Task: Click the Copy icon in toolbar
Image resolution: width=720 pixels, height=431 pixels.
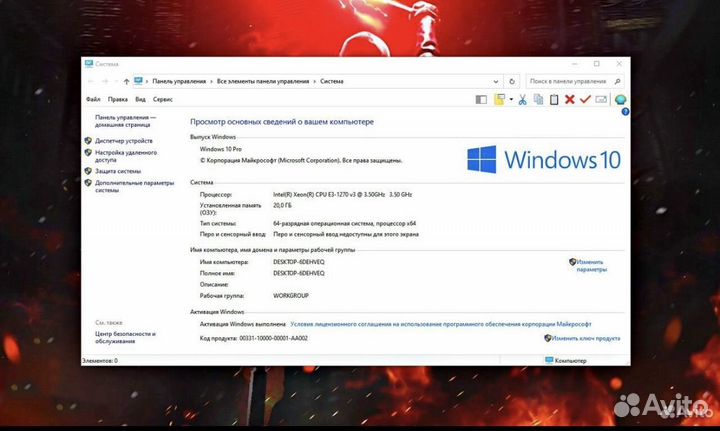Action: [x=539, y=99]
